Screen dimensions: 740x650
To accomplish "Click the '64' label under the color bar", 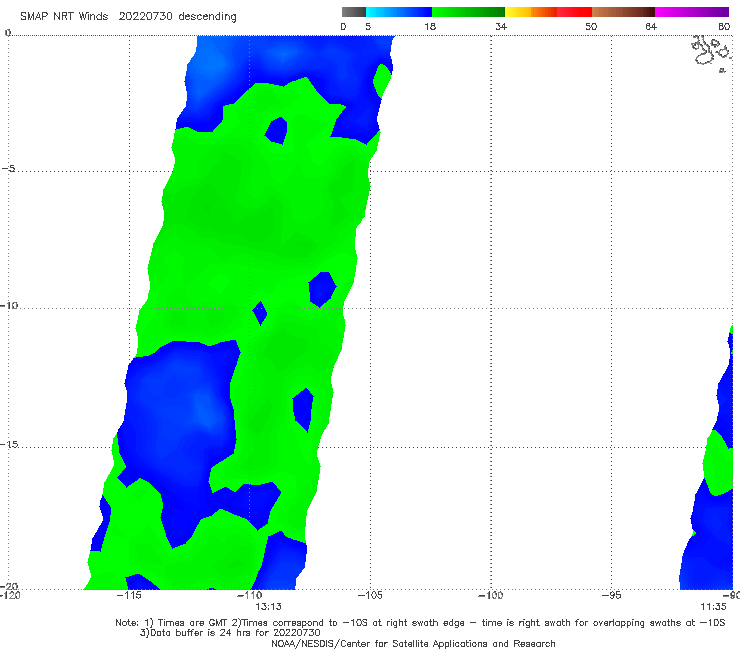I will [651, 26].
